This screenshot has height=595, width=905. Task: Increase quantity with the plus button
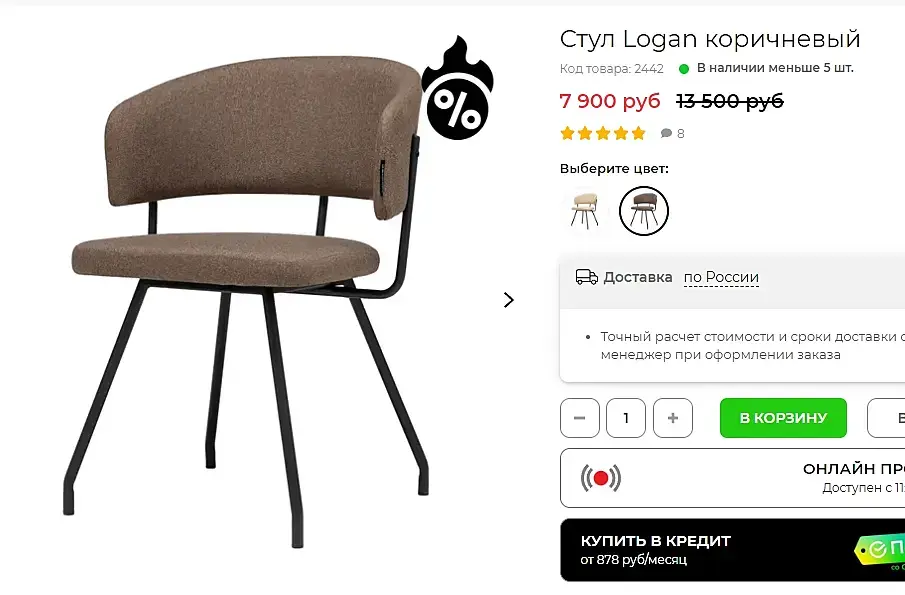click(673, 418)
